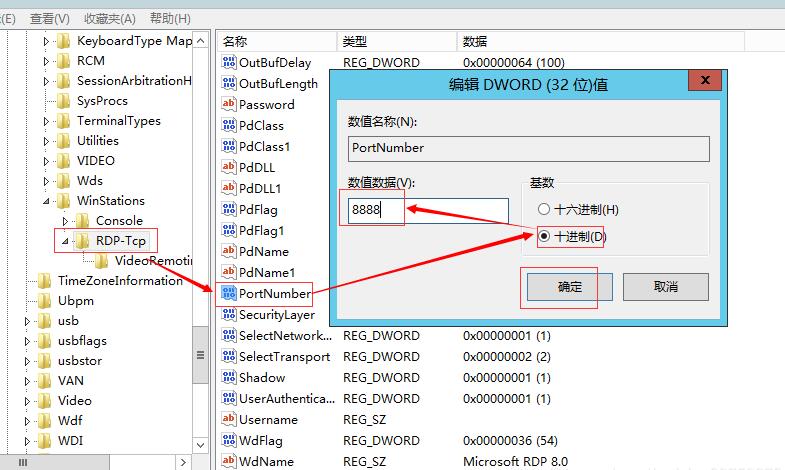Click the 确定 button
Viewport: 785px width, 470px height.
569,286
